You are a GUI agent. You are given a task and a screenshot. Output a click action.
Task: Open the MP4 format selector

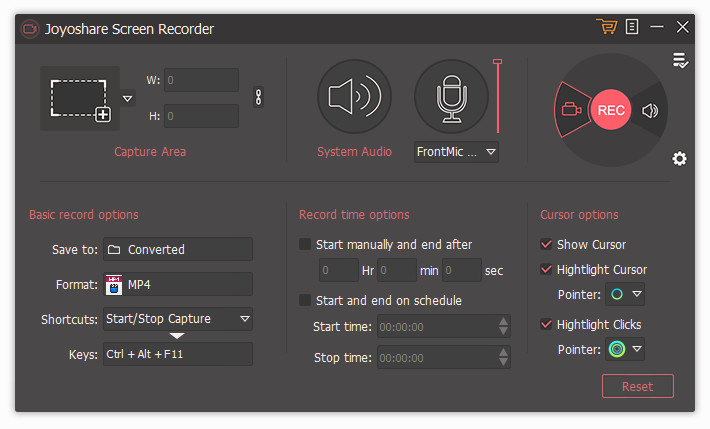coord(178,284)
